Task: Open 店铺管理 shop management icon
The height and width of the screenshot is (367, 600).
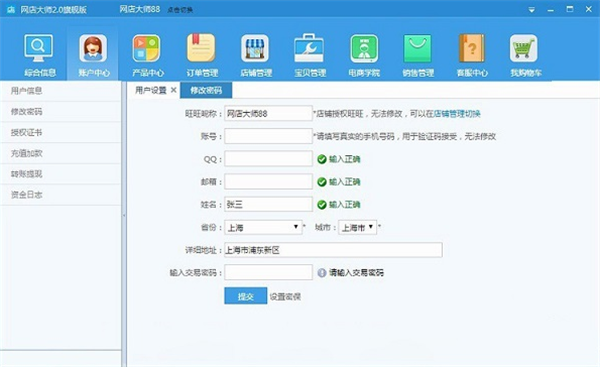Action: tap(255, 48)
